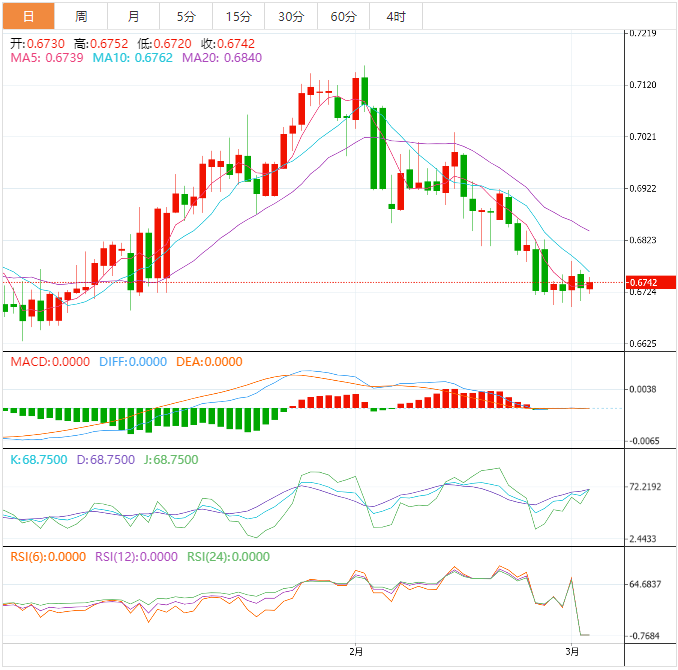Click the 2月 marker on time axis
Image resolution: width=678 pixels, height=670 pixels.
coord(357,652)
